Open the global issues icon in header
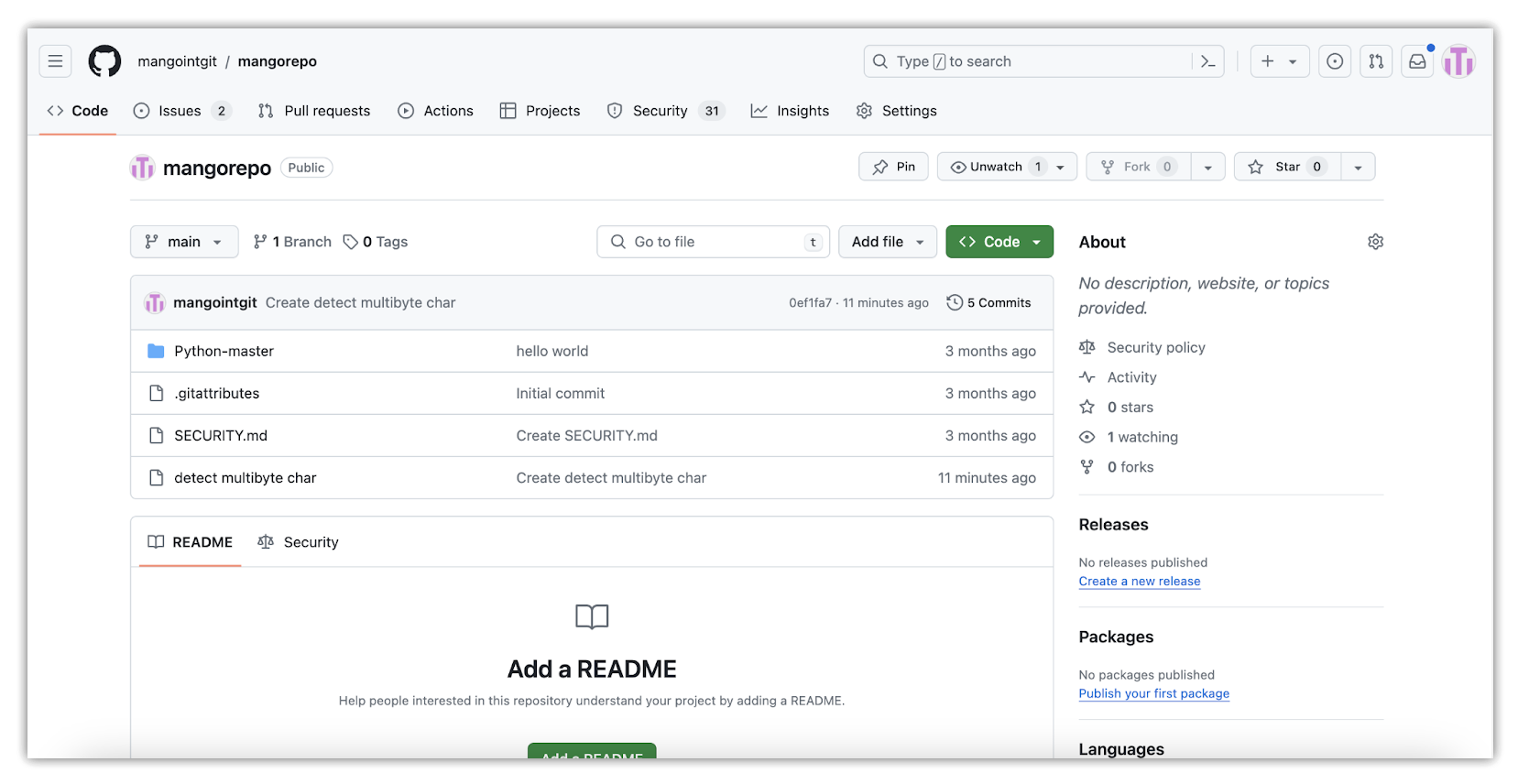The image size is (1518, 784). point(1335,61)
